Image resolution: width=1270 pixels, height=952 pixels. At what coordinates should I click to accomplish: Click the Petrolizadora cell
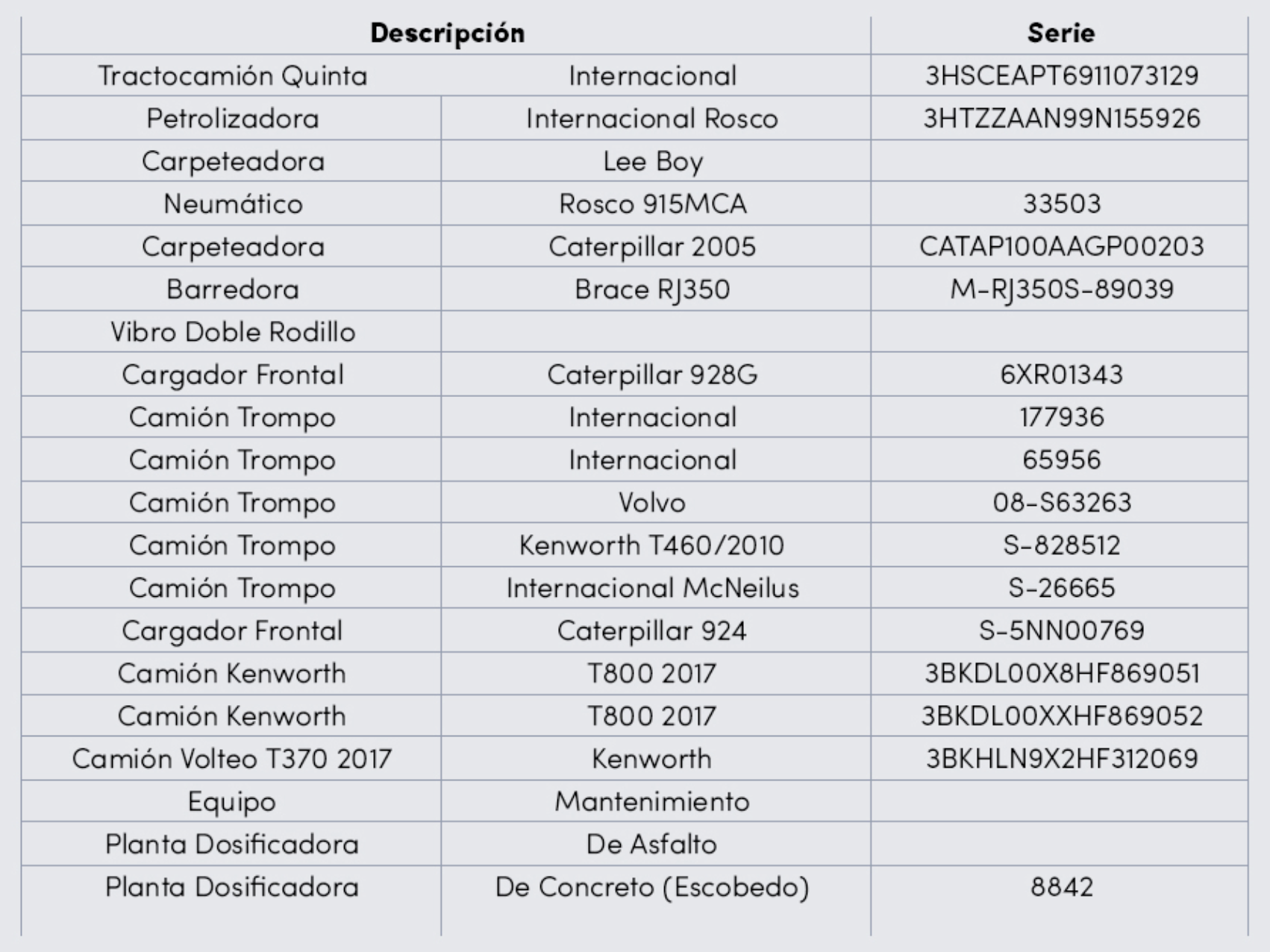coord(232,119)
